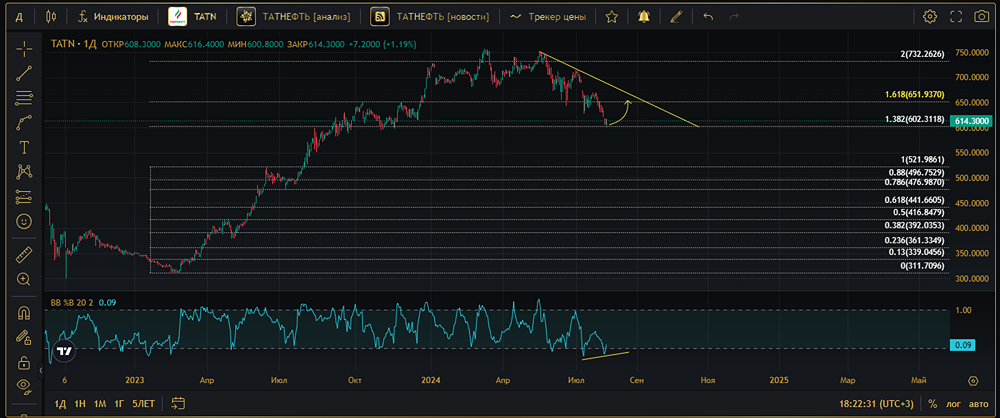
Task: Open price axis settings gear at bottom right
Action: pos(973,381)
